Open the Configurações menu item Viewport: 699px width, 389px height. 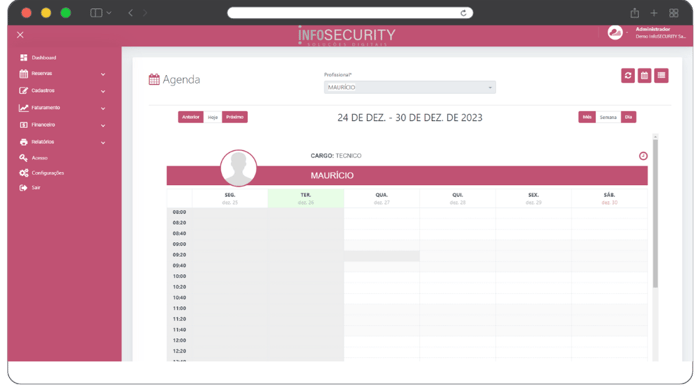pos(48,173)
